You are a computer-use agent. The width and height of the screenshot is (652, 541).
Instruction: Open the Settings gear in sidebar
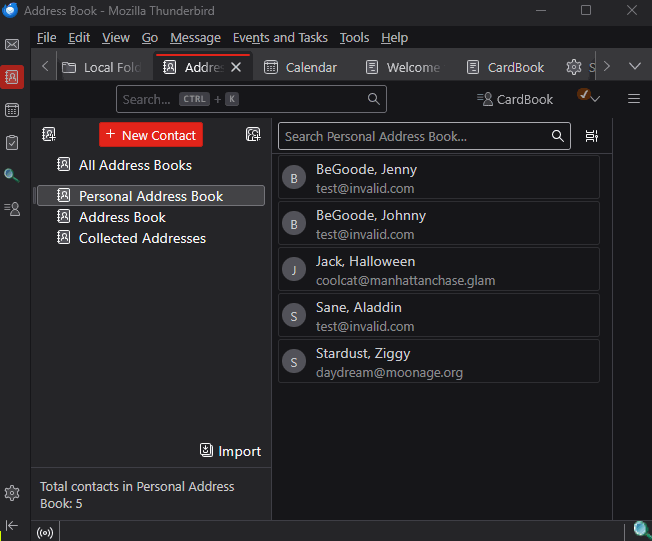click(12, 493)
